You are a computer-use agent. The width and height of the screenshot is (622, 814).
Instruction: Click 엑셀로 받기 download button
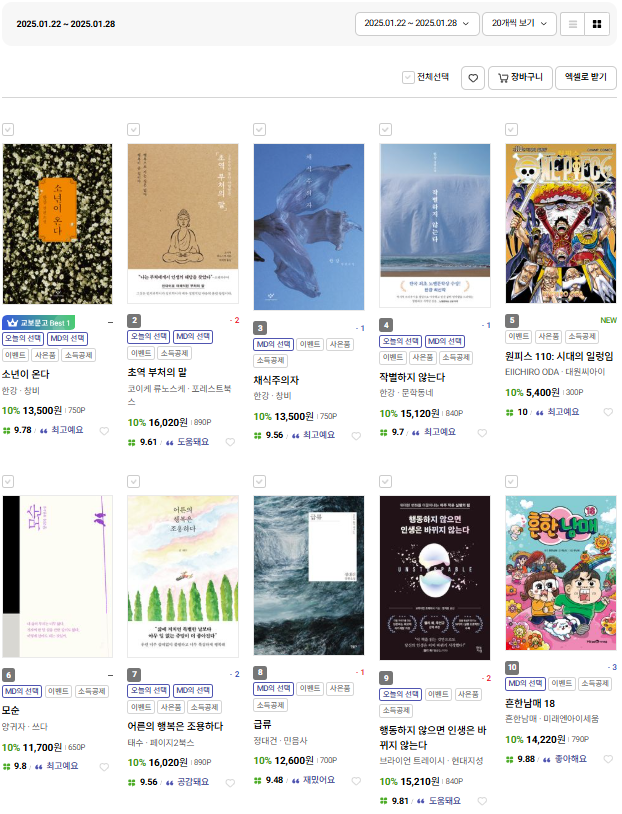click(x=586, y=78)
